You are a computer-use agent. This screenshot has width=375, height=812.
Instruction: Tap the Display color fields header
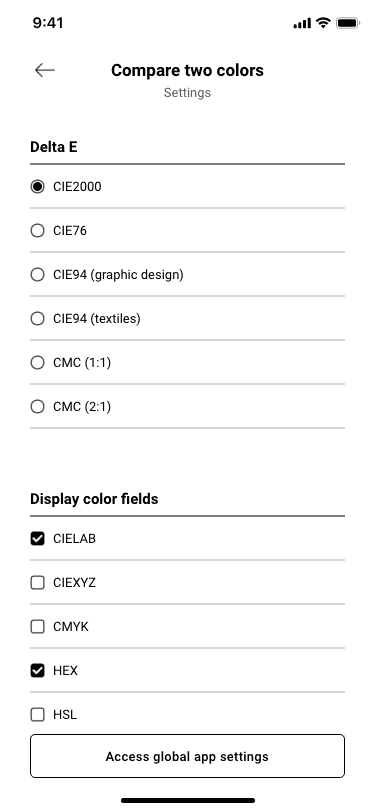(x=94, y=499)
